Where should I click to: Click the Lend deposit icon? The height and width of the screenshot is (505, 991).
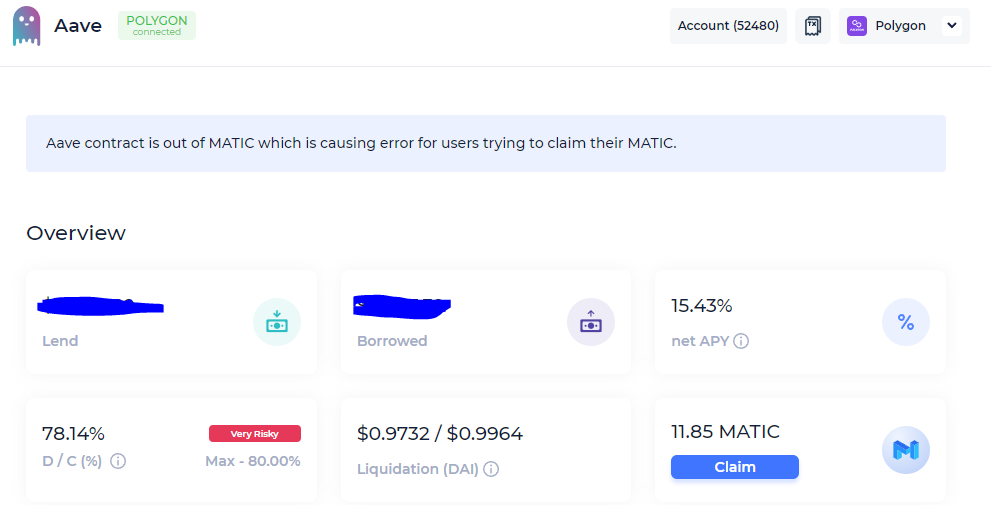tap(277, 322)
